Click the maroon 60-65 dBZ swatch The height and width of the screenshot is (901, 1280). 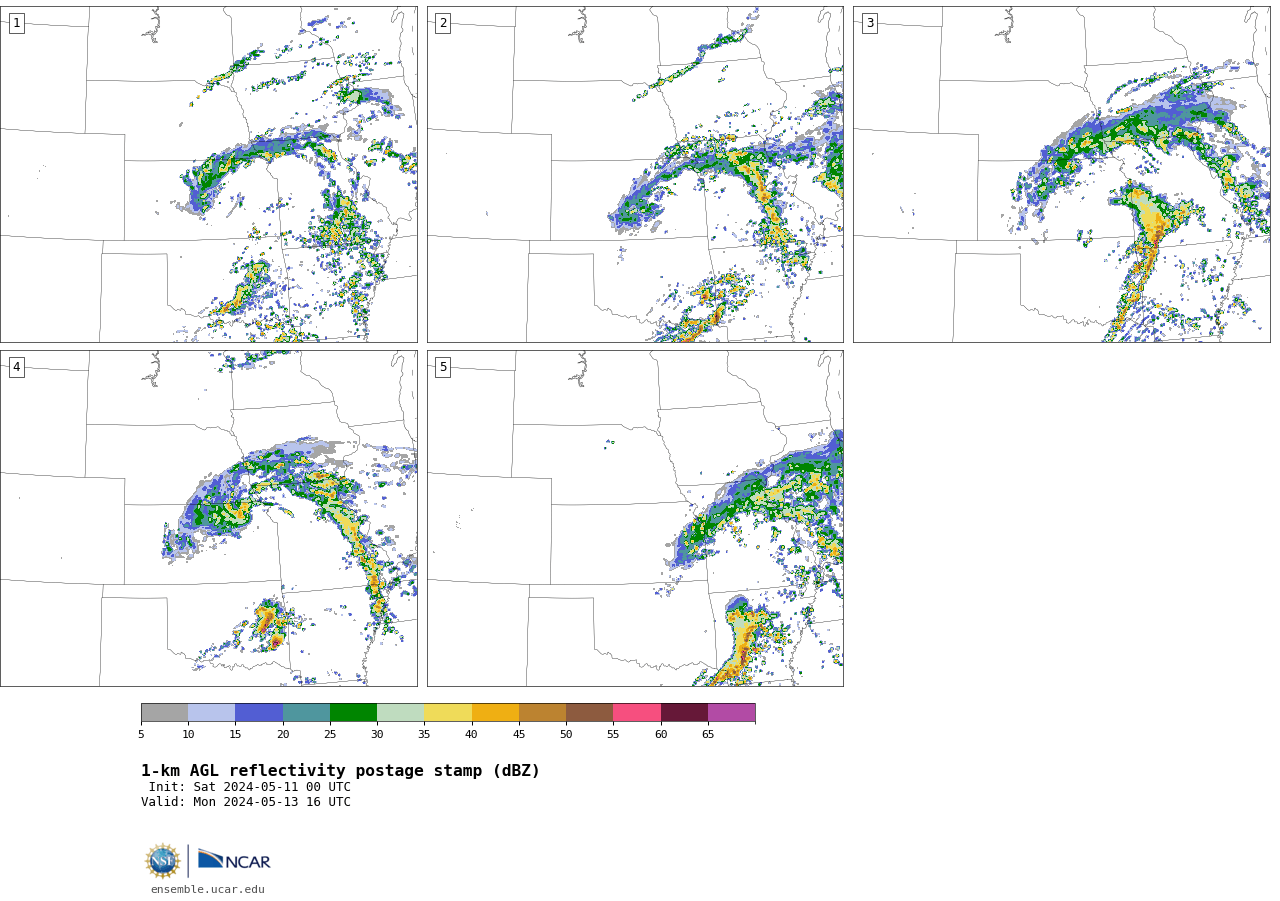(684, 712)
